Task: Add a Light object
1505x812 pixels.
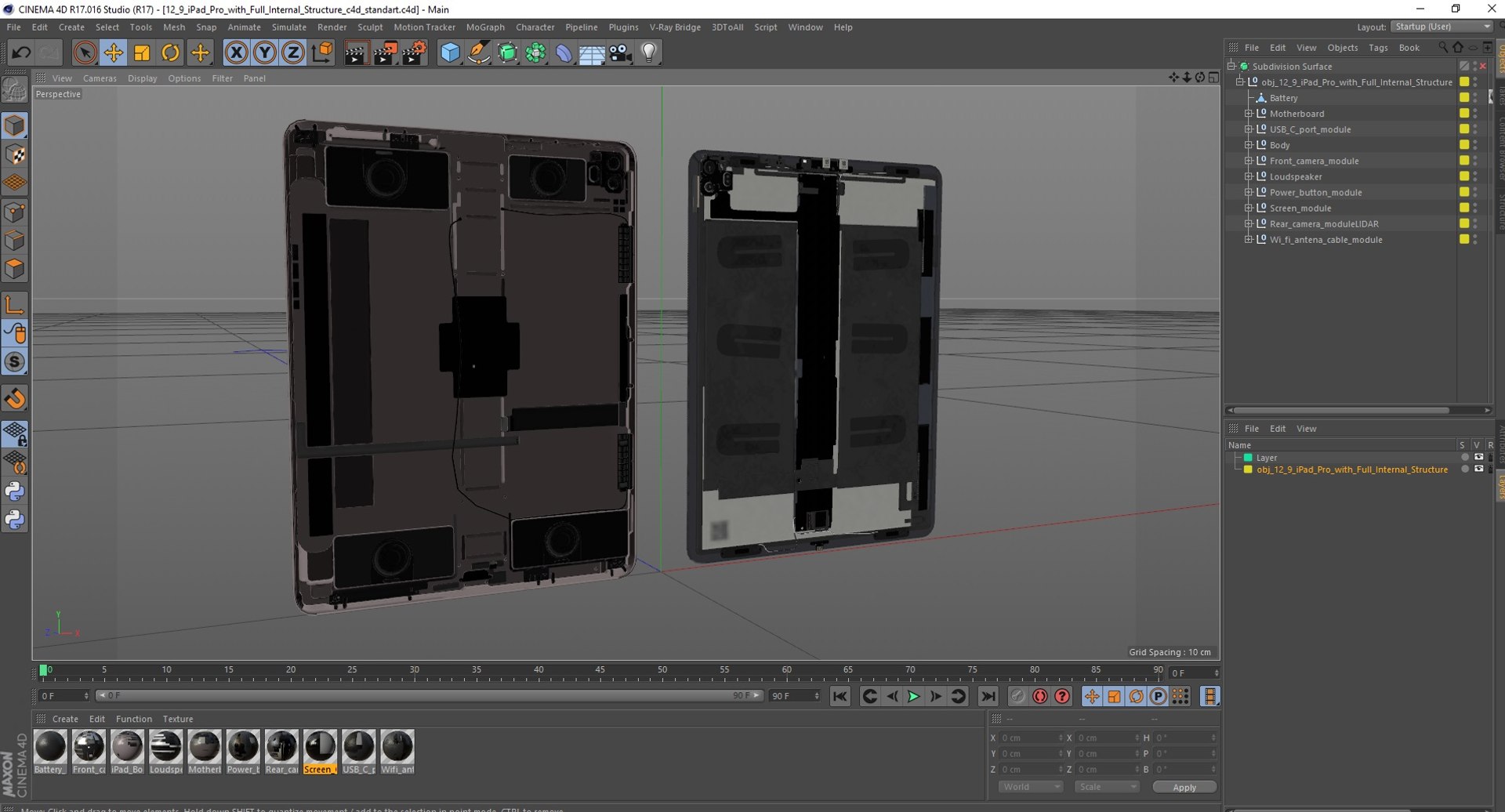Action: [649, 53]
